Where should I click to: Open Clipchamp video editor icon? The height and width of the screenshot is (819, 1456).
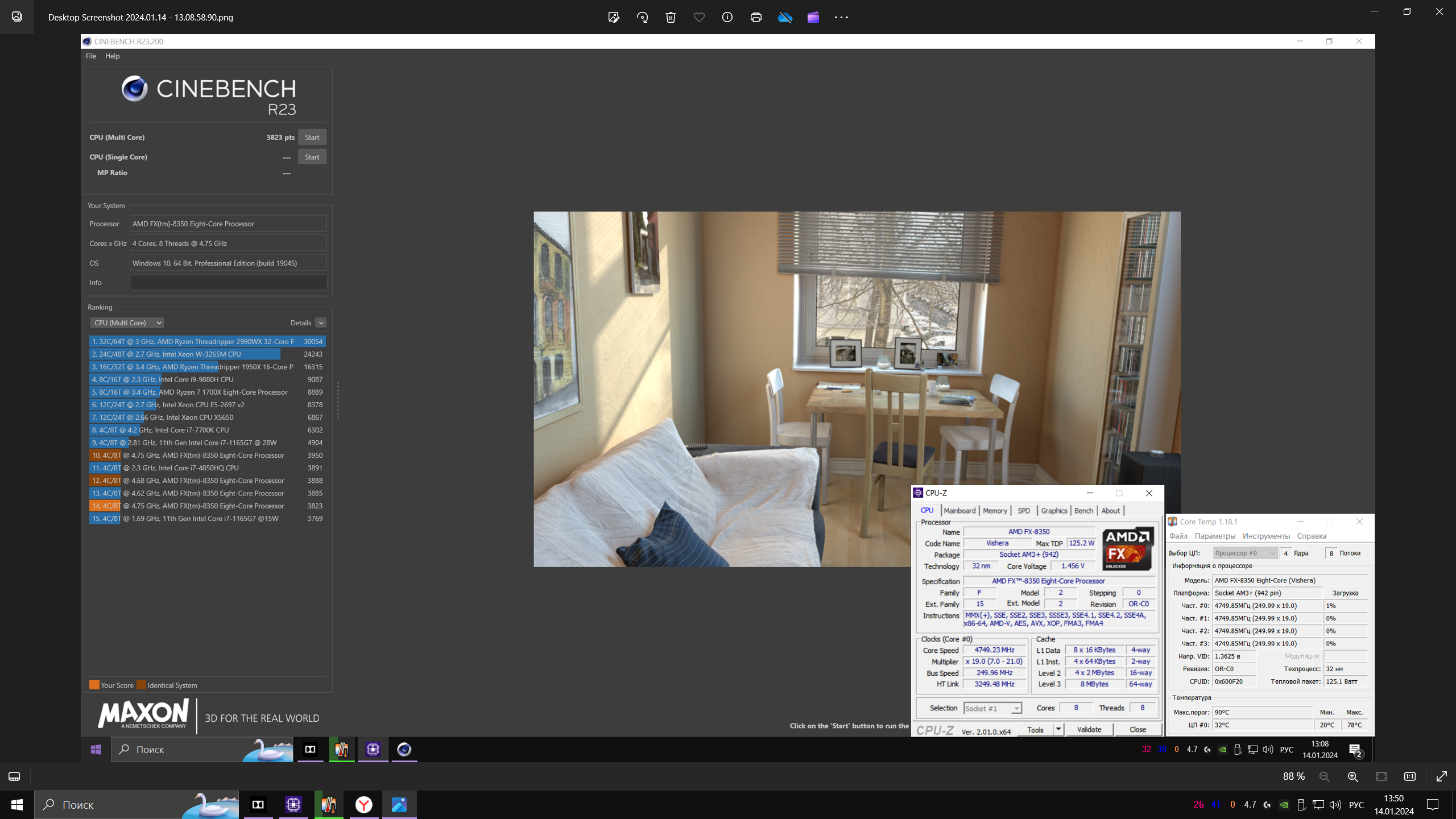813,17
